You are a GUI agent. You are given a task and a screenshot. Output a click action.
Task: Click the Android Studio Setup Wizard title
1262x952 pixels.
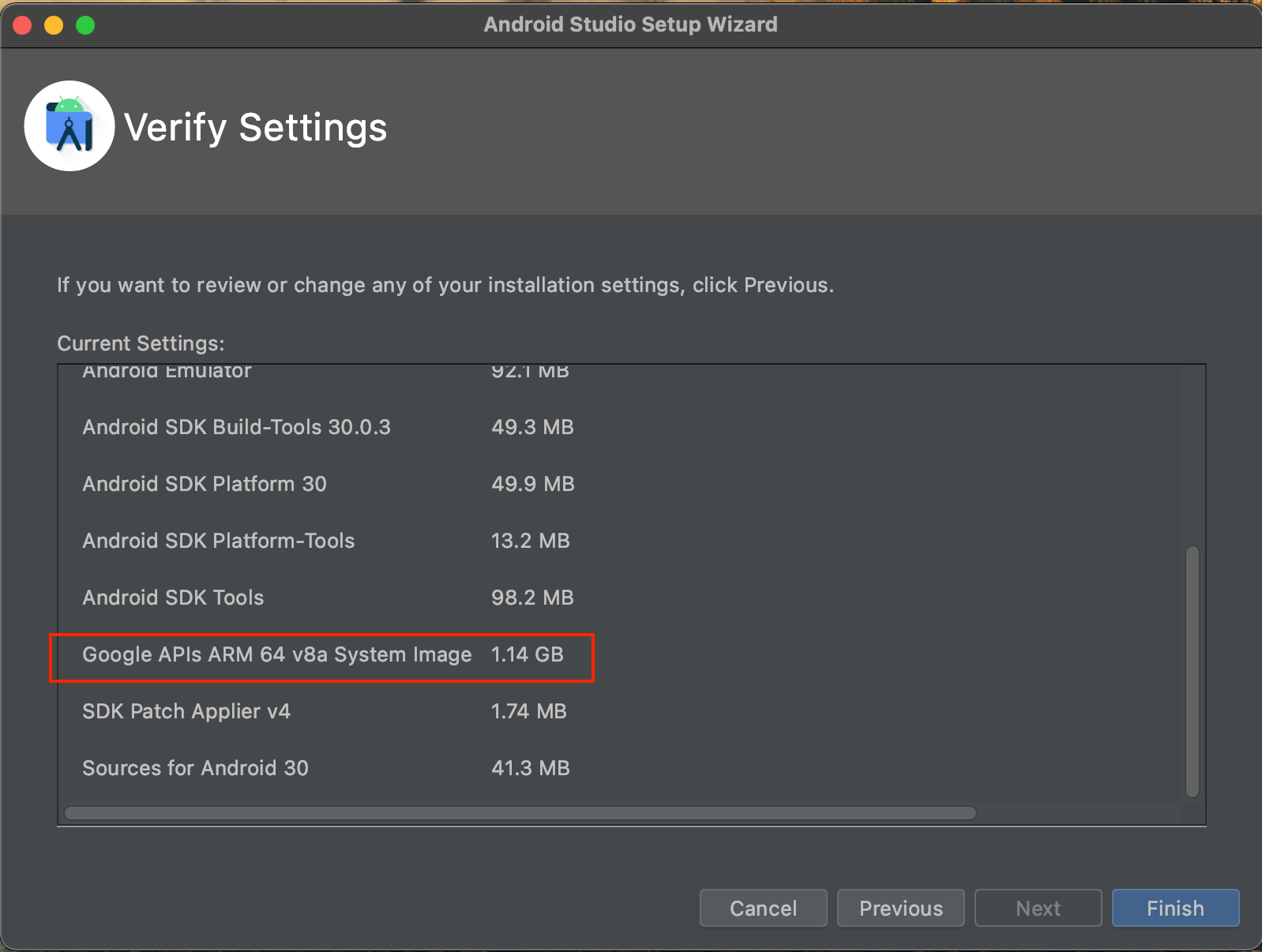(x=631, y=24)
